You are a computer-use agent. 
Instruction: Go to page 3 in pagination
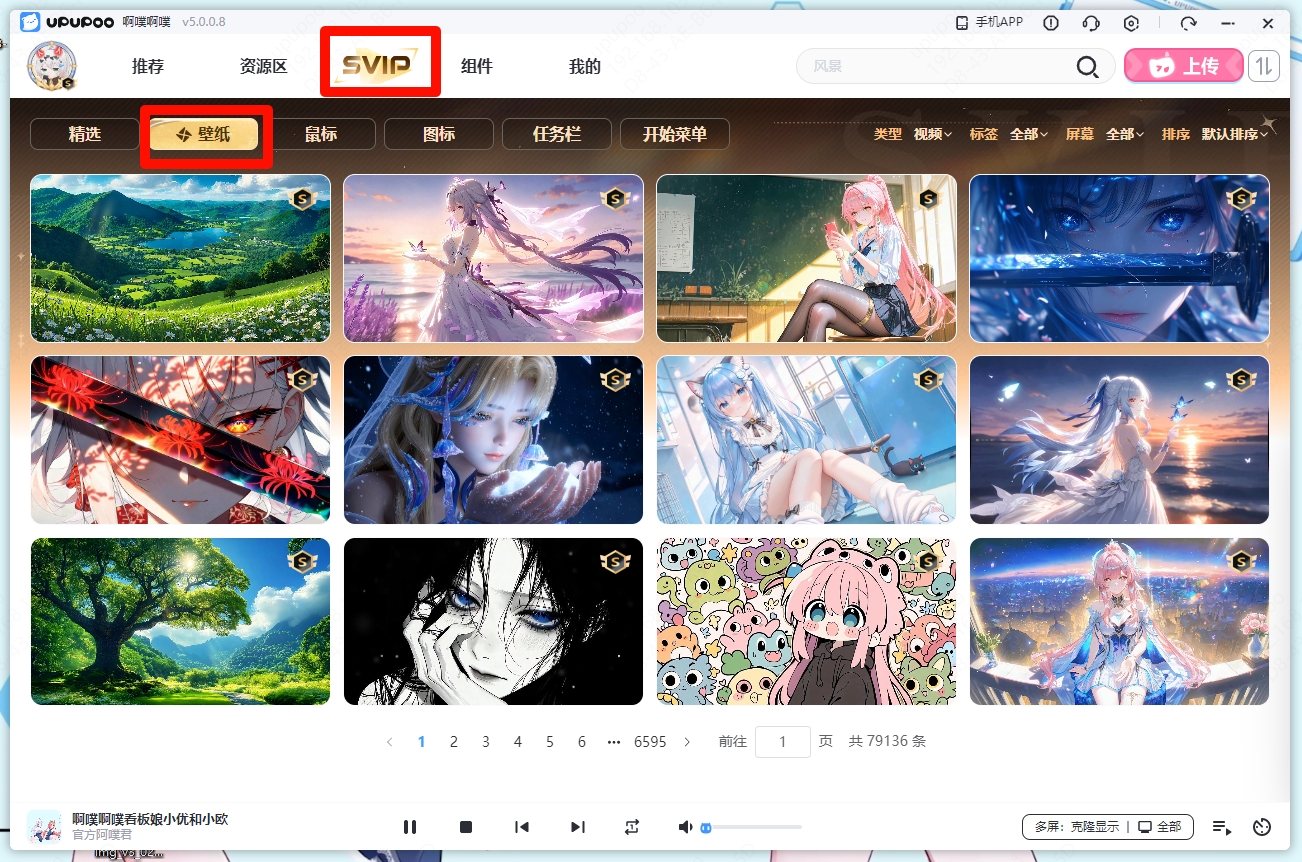coord(486,742)
